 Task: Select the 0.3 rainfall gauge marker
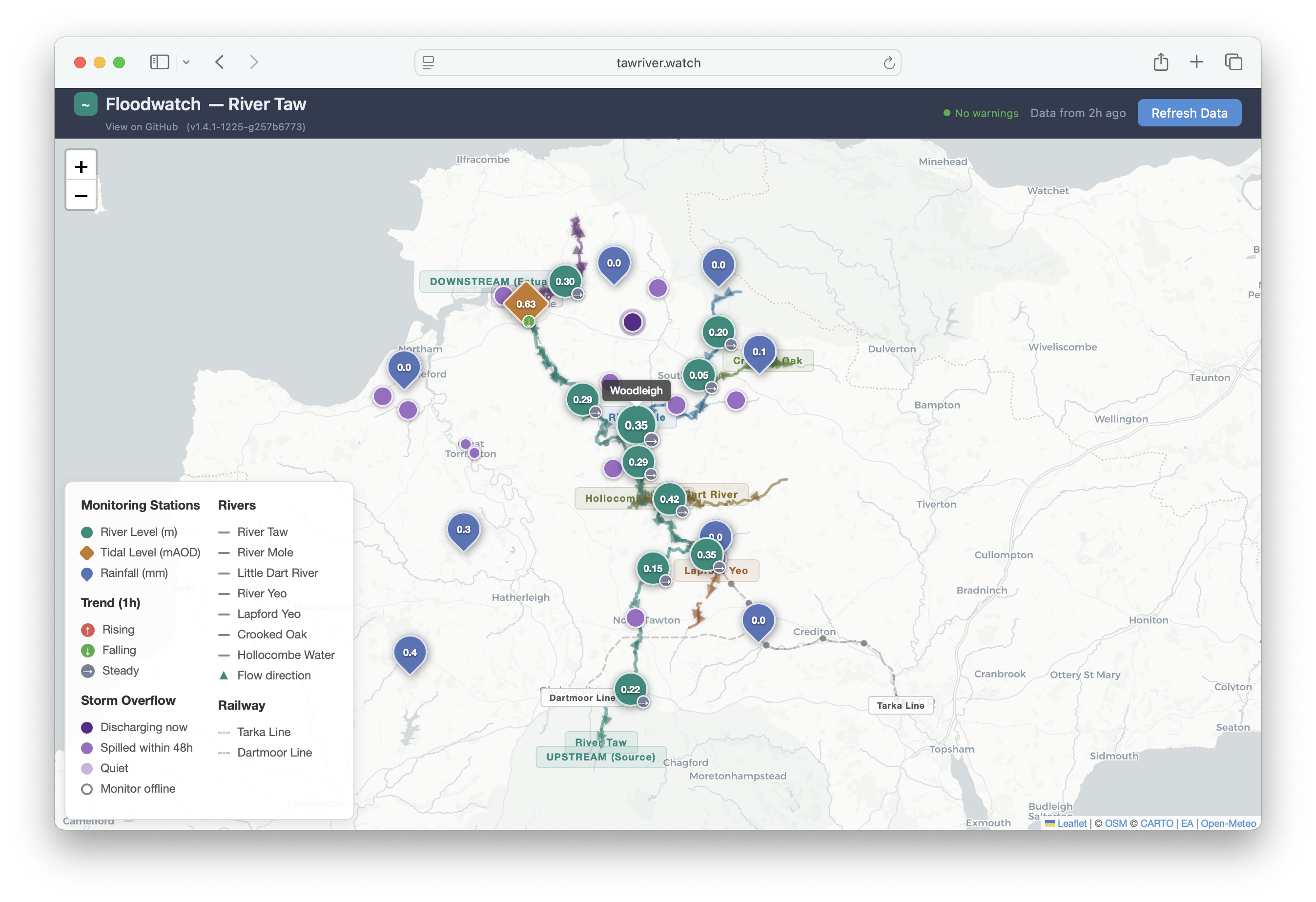click(x=463, y=531)
